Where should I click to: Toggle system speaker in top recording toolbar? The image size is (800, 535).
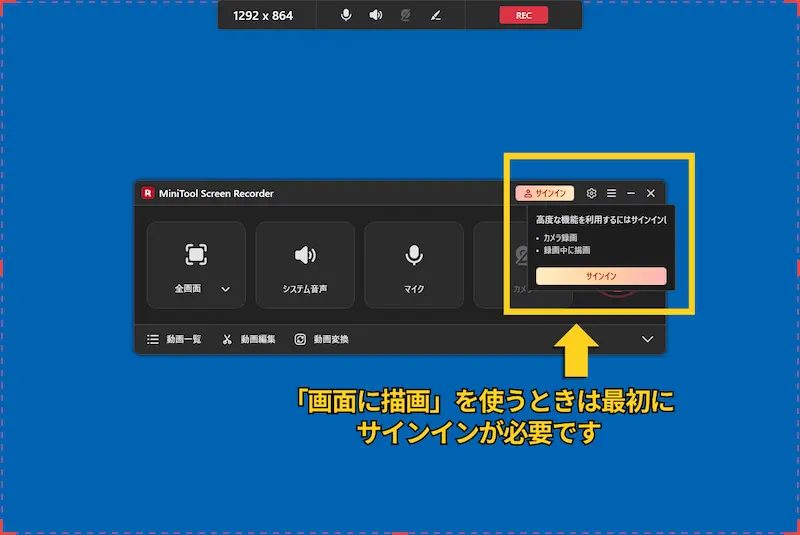click(376, 15)
